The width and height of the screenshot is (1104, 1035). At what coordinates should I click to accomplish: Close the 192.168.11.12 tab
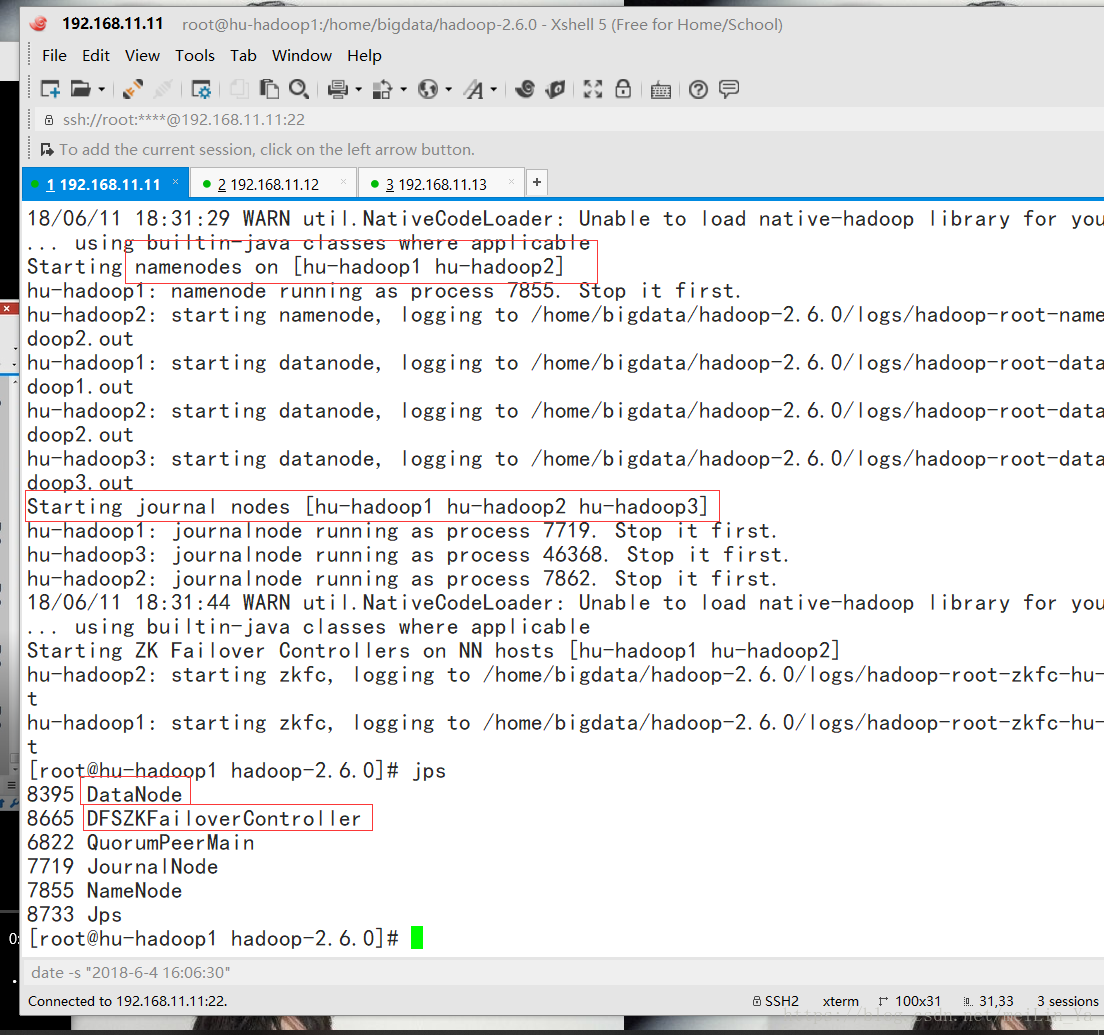tap(344, 182)
